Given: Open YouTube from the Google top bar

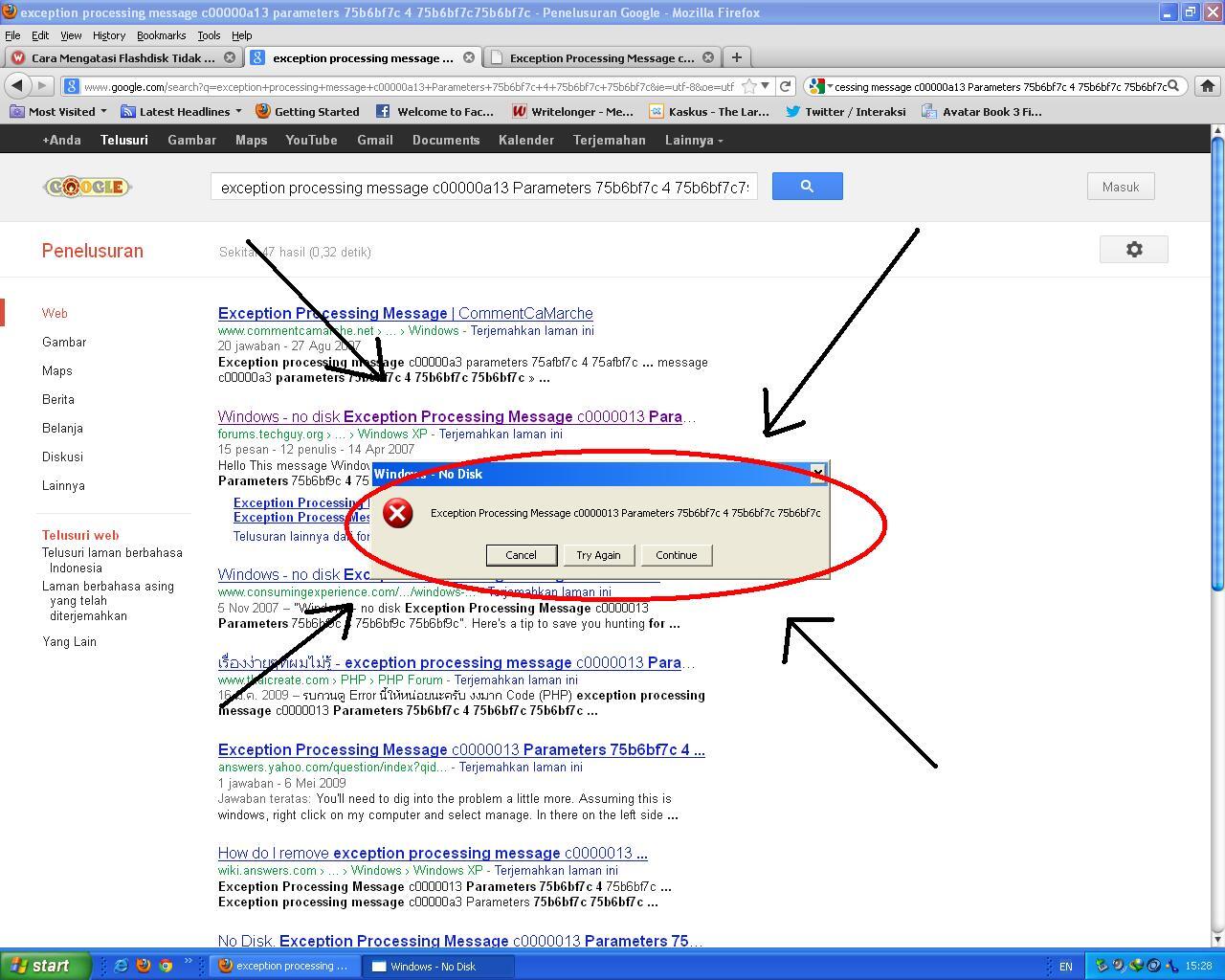Looking at the screenshot, I should (311, 140).
